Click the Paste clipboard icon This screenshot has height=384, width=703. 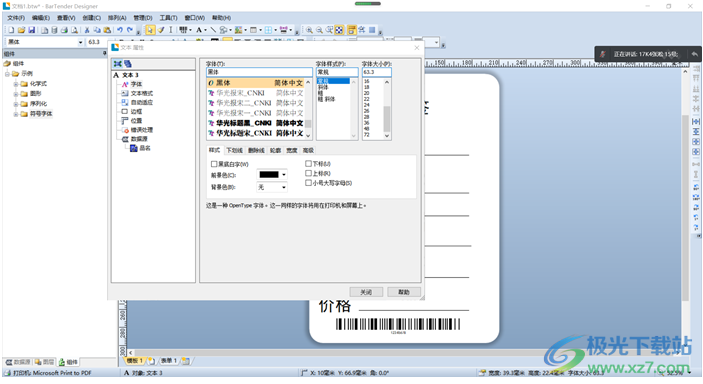pos(107,30)
